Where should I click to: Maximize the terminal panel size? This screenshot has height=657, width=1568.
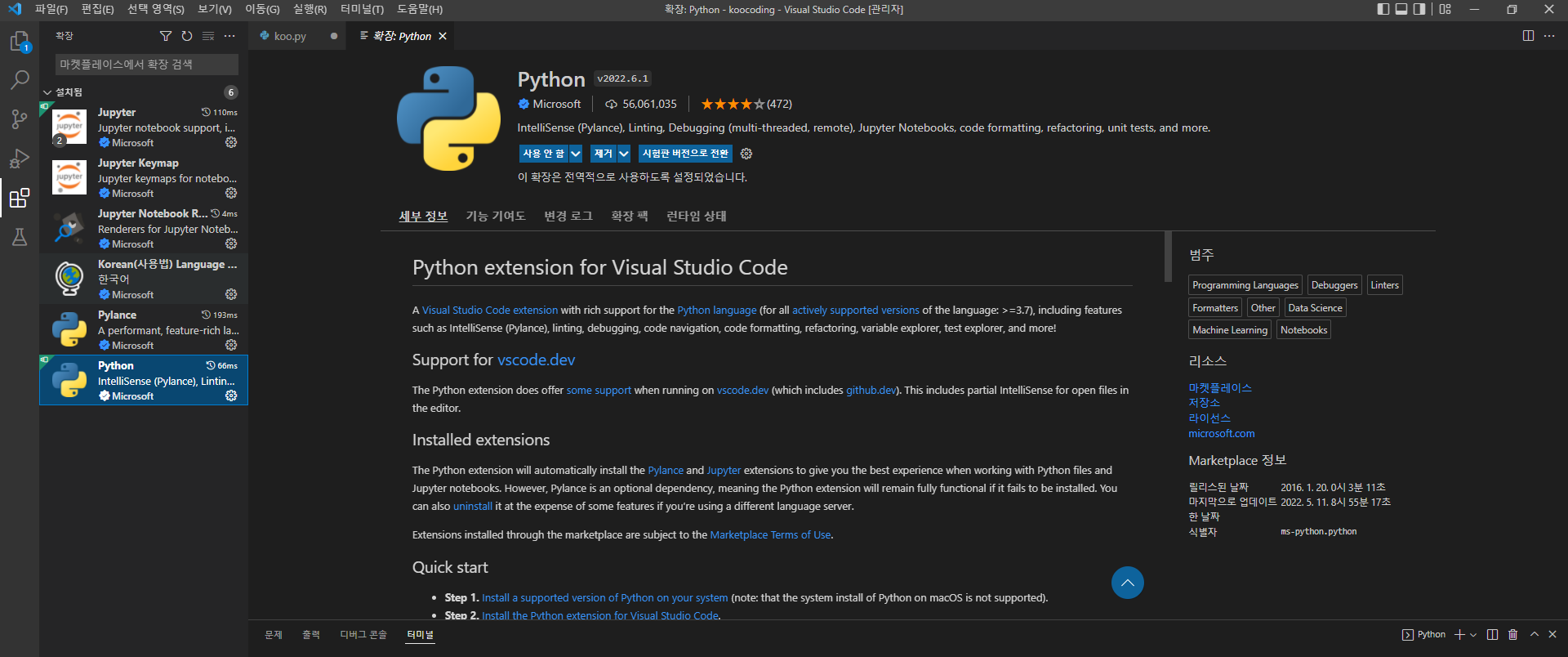point(1535,634)
